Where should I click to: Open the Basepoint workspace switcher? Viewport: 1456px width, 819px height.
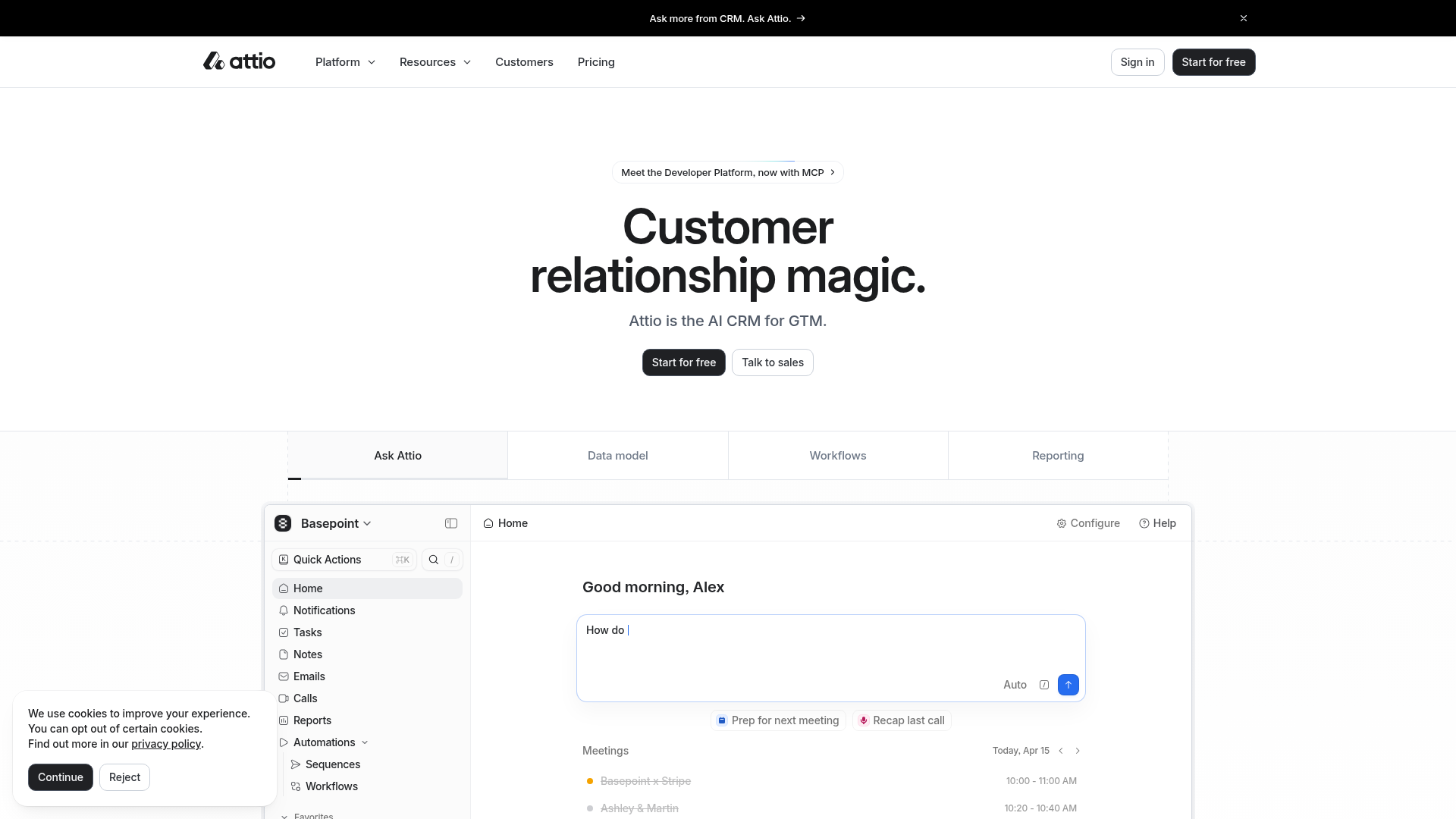(x=330, y=523)
